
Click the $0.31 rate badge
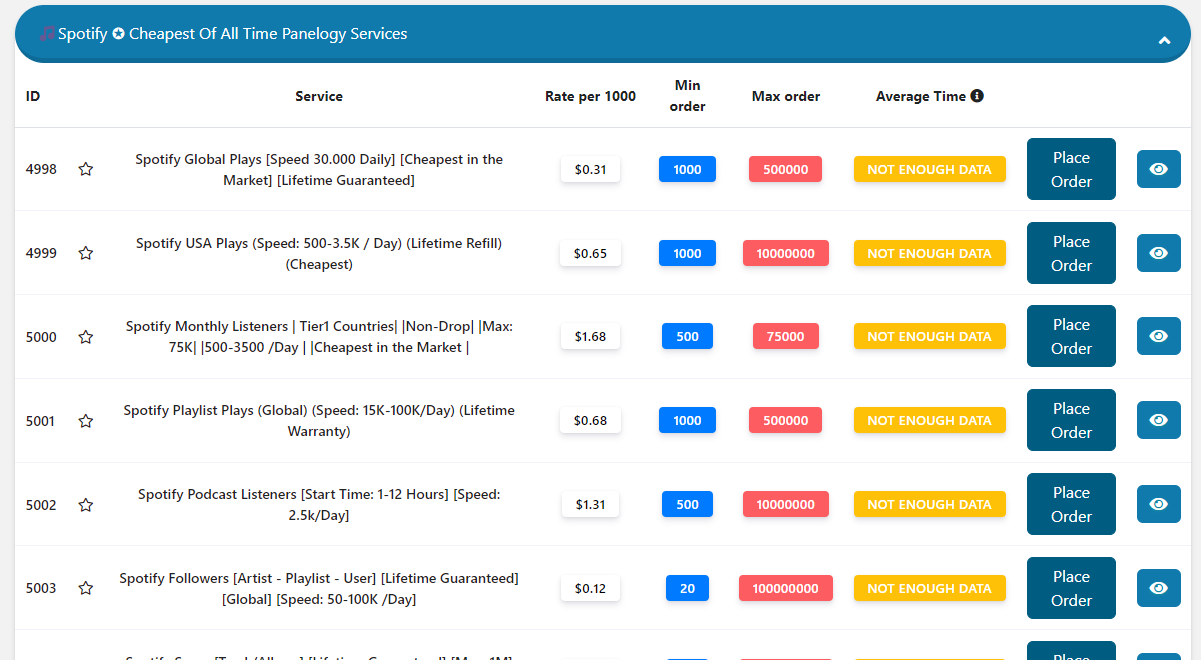pyautogui.click(x=590, y=170)
